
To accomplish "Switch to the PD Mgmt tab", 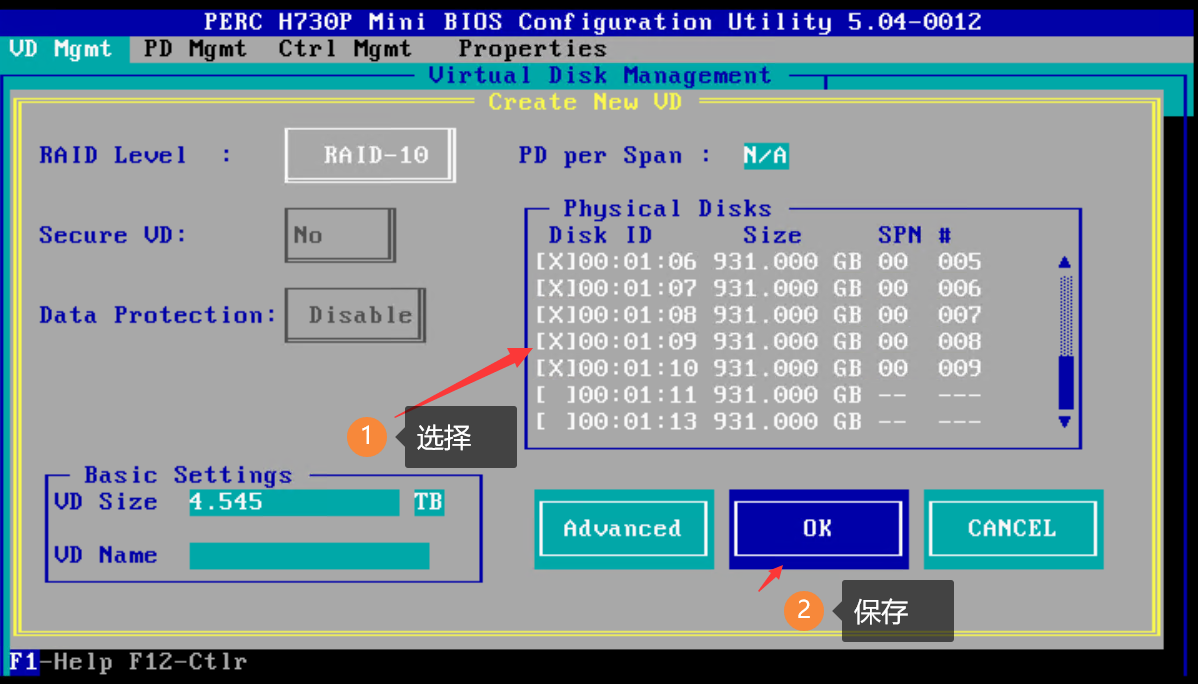I will tap(196, 49).
